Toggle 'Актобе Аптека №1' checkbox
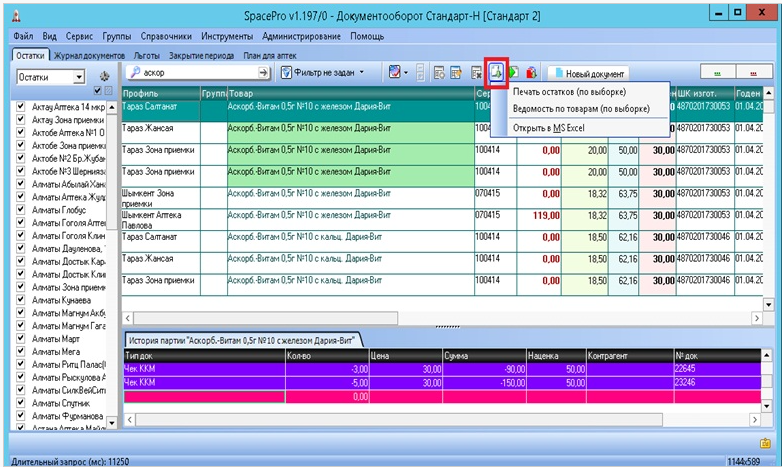 [20, 132]
